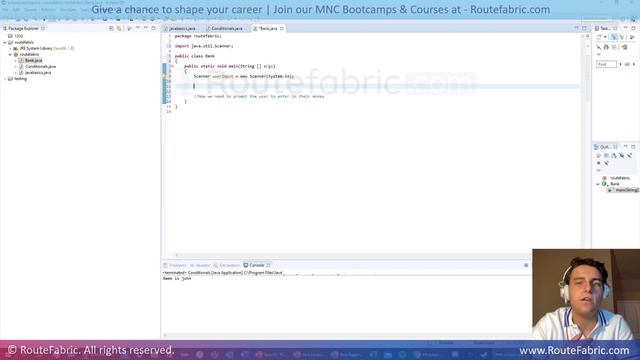Select Bank.java in Package Explorer
This screenshot has height=360, width=640.
click(33, 60)
